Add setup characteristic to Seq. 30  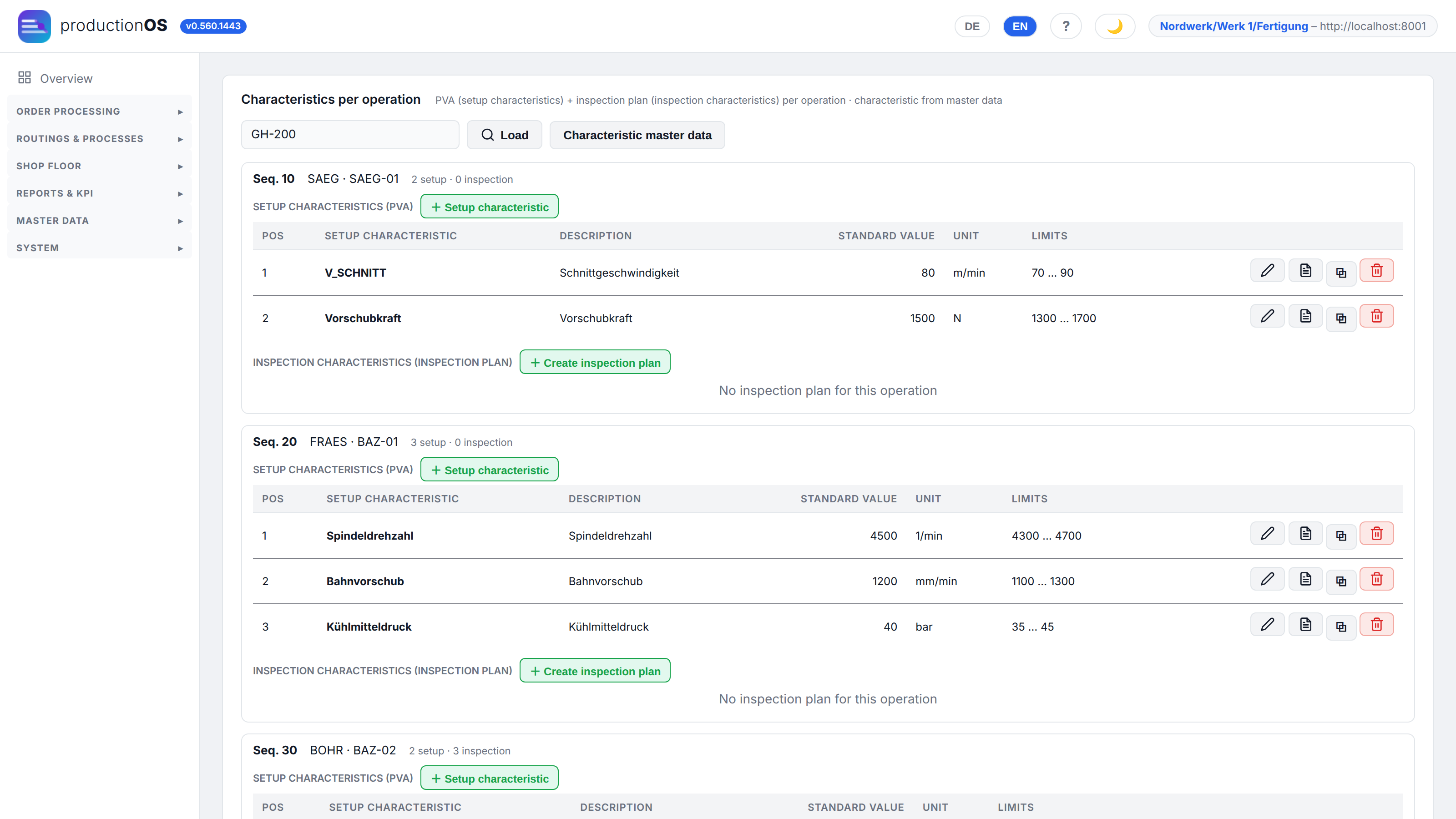[x=490, y=779]
